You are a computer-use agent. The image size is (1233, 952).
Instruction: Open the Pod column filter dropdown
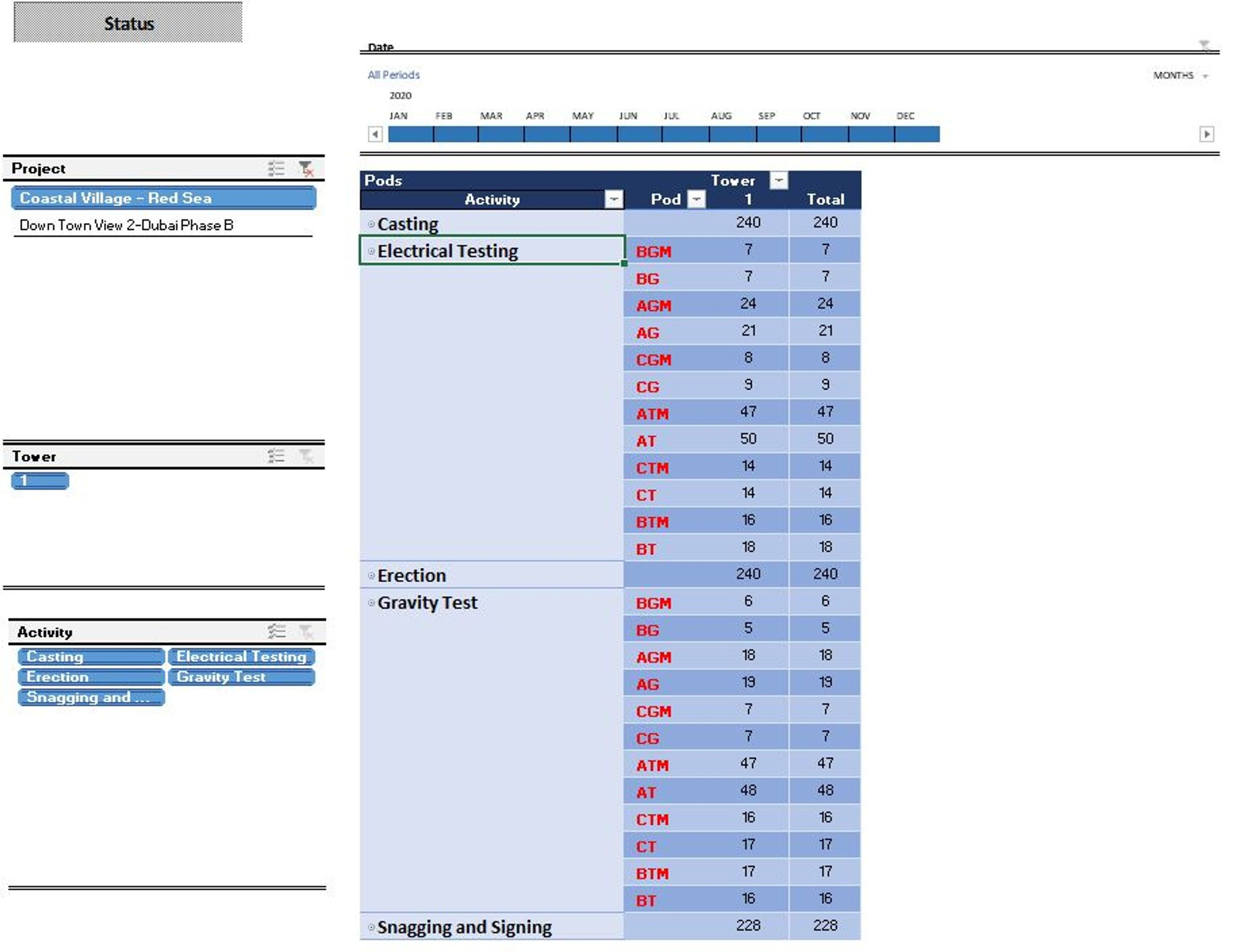point(696,199)
